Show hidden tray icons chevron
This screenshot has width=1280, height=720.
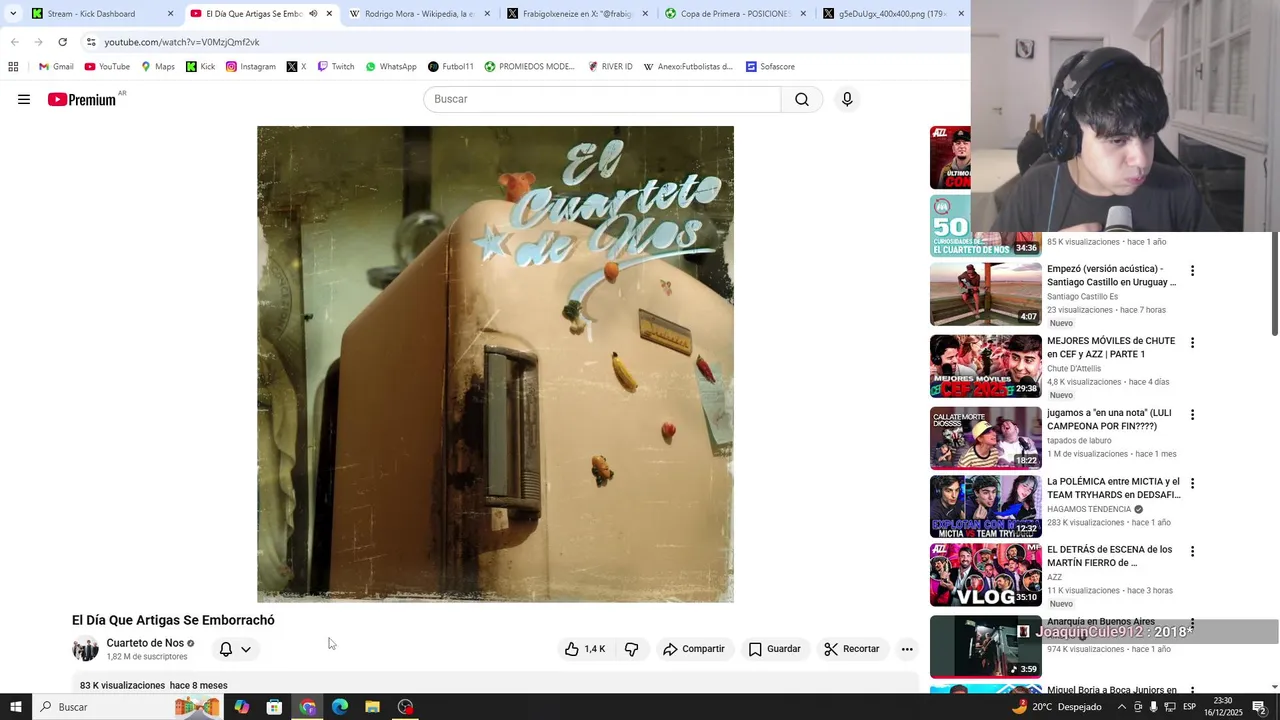[1121, 707]
